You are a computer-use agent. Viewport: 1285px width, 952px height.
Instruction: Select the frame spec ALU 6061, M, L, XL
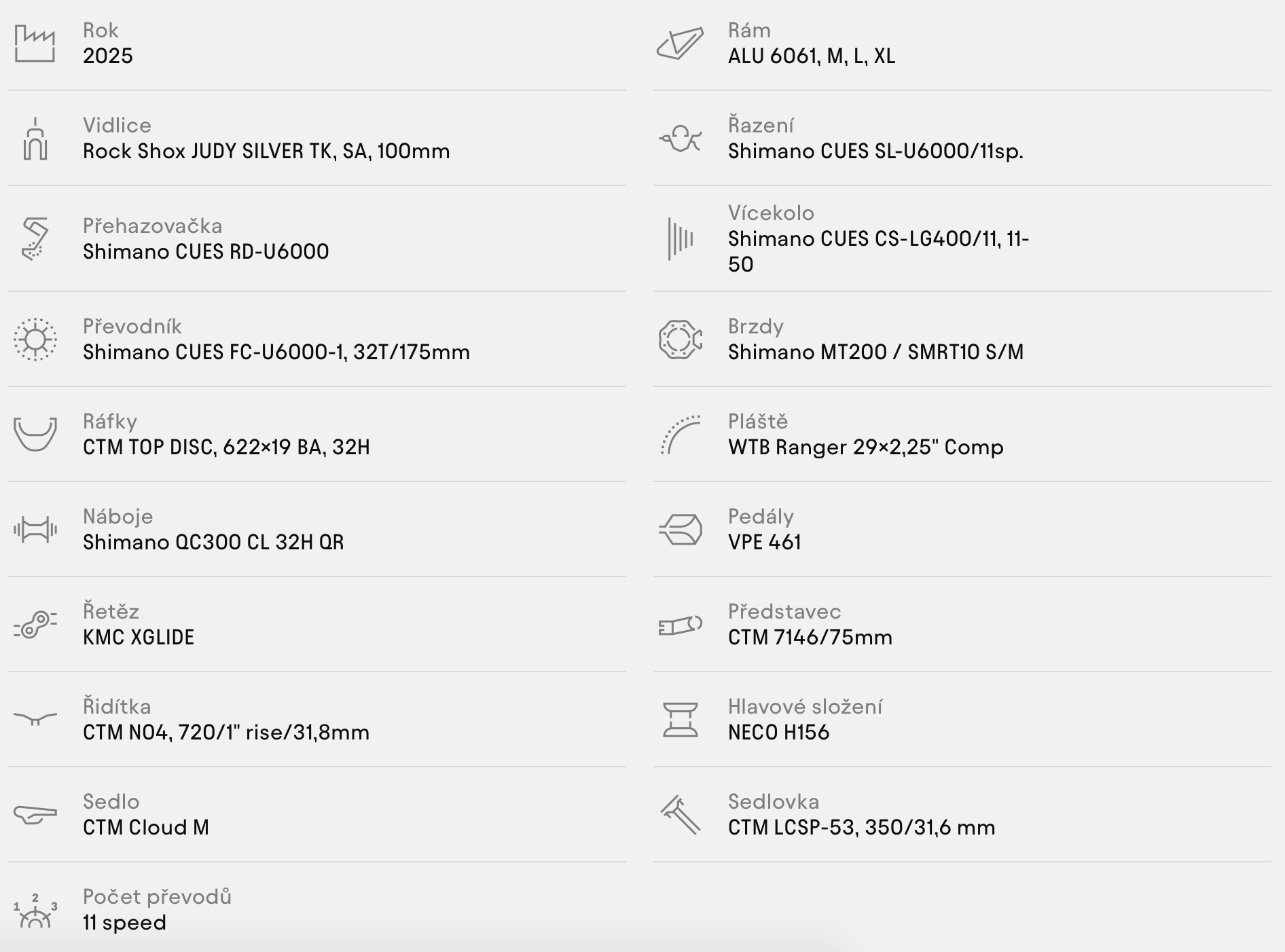click(812, 56)
